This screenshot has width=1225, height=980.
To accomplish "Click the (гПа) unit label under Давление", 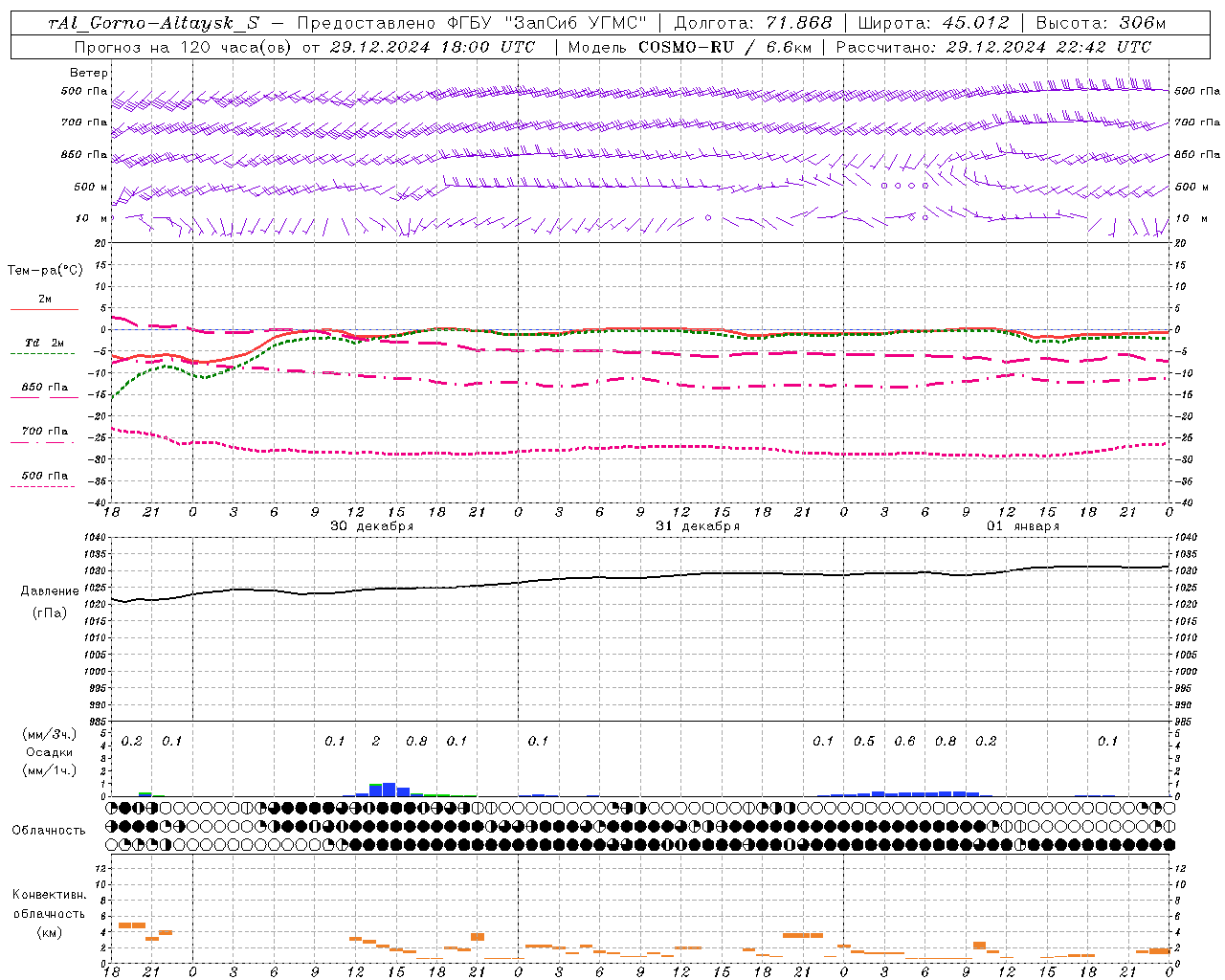I will [50, 613].
